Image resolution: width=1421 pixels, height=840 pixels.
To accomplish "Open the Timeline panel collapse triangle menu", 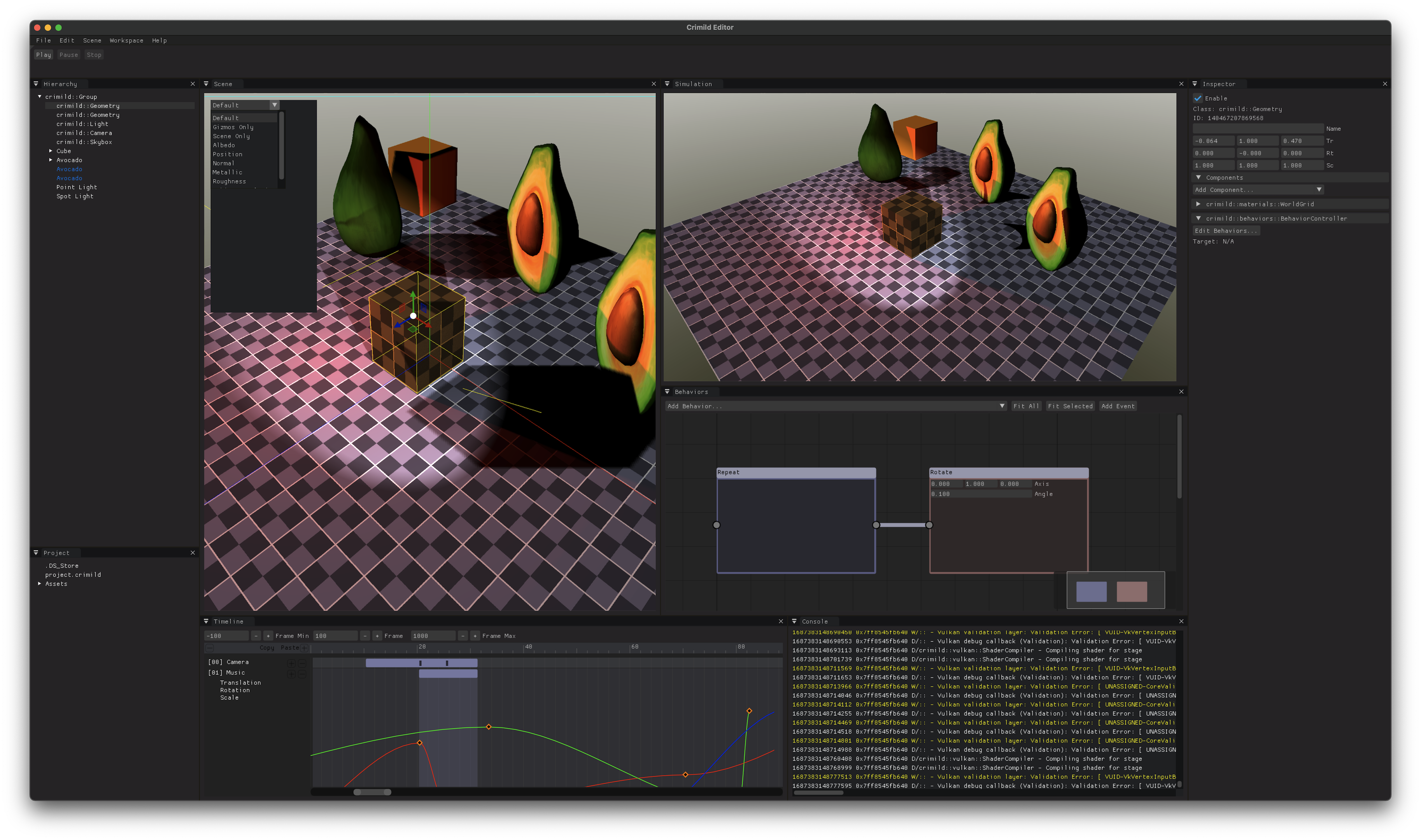I will (x=206, y=621).
